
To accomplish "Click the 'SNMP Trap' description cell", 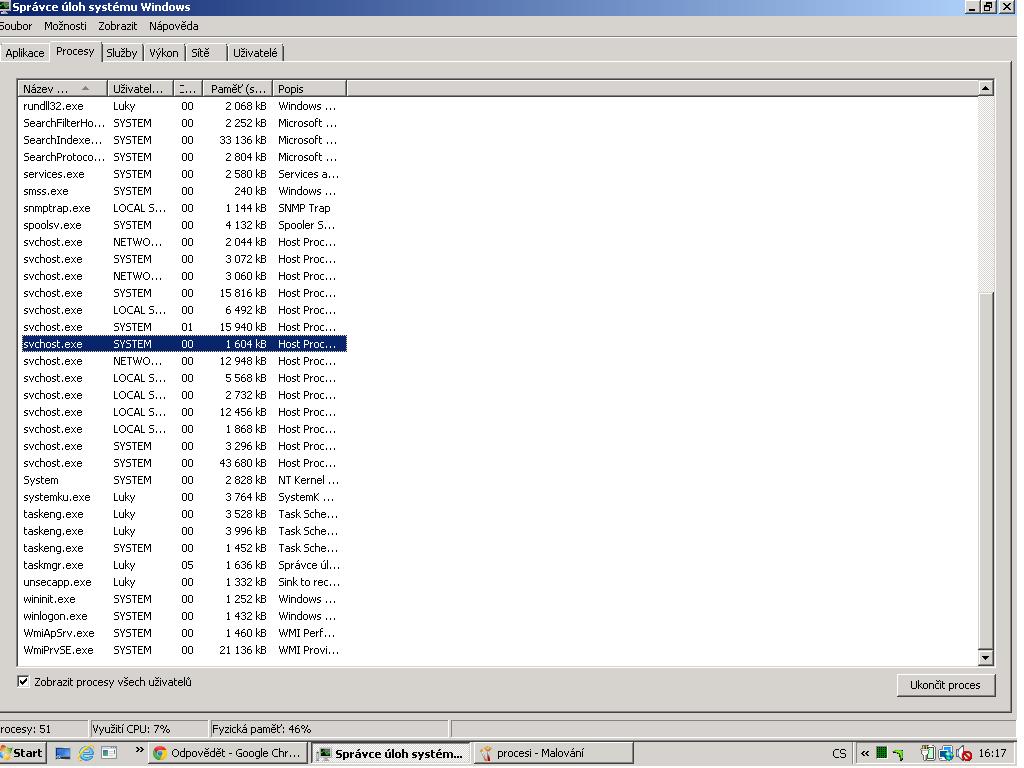I will pos(304,208).
